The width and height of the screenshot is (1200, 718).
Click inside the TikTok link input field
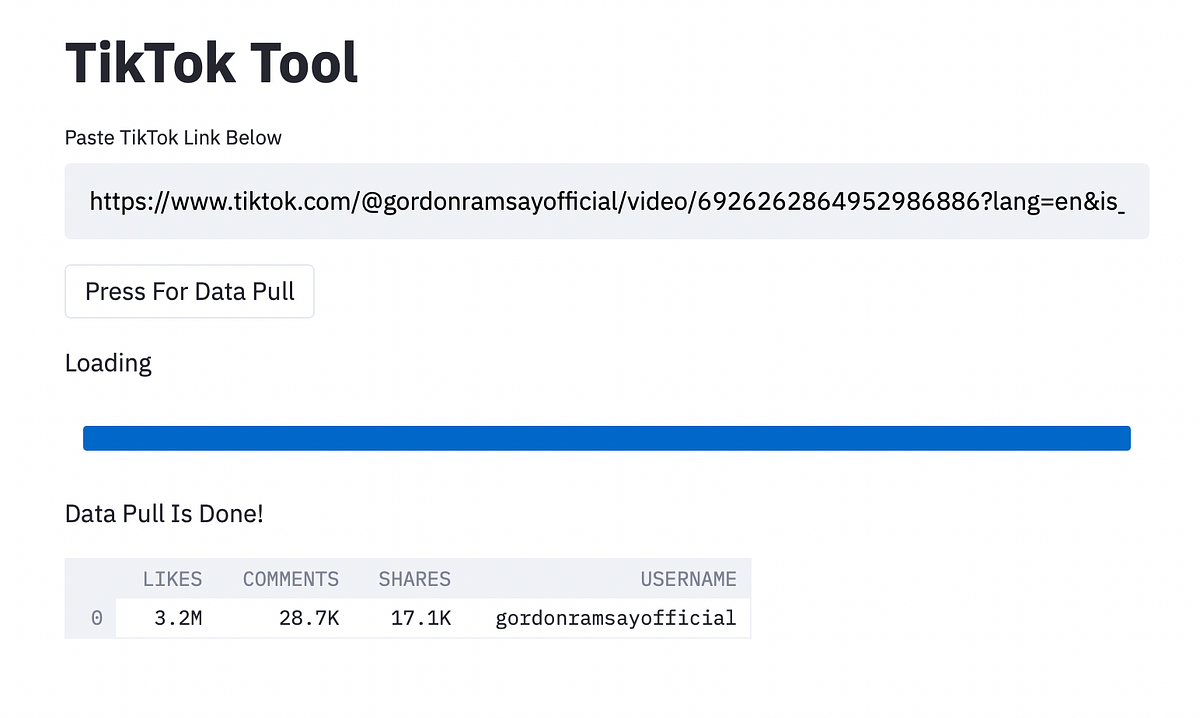tap(606, 201)
